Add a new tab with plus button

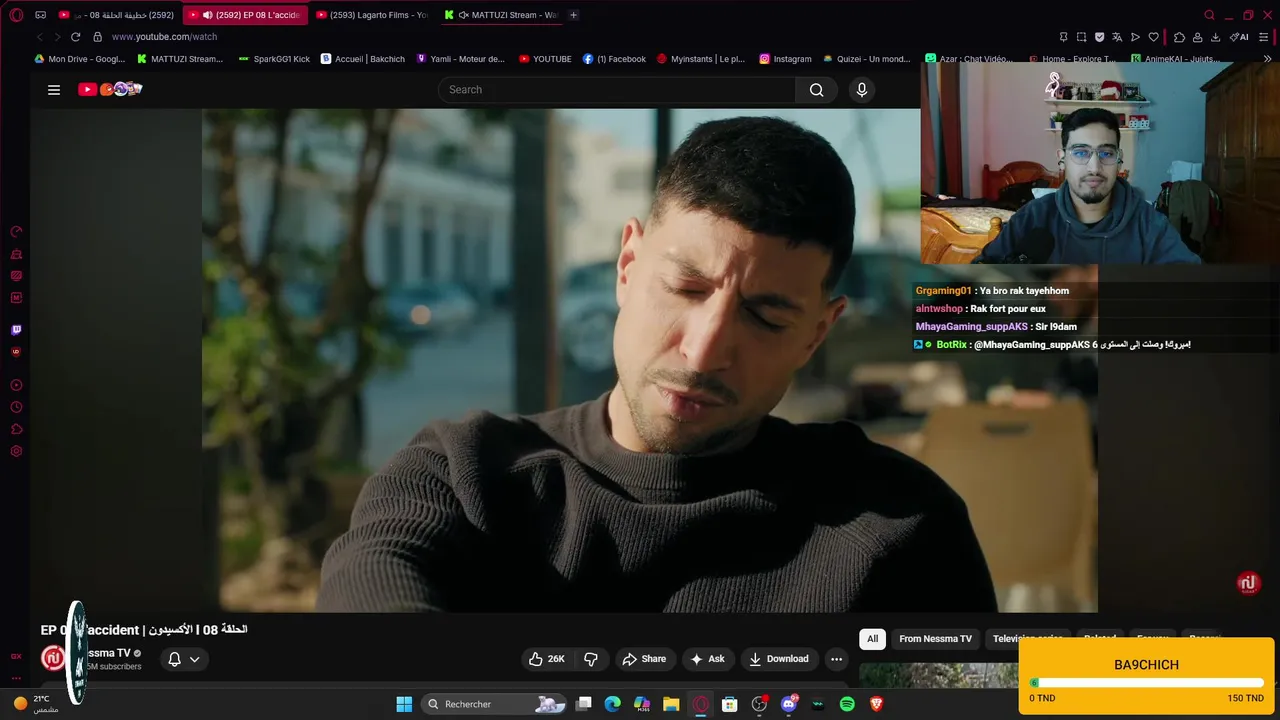point(573,15)
